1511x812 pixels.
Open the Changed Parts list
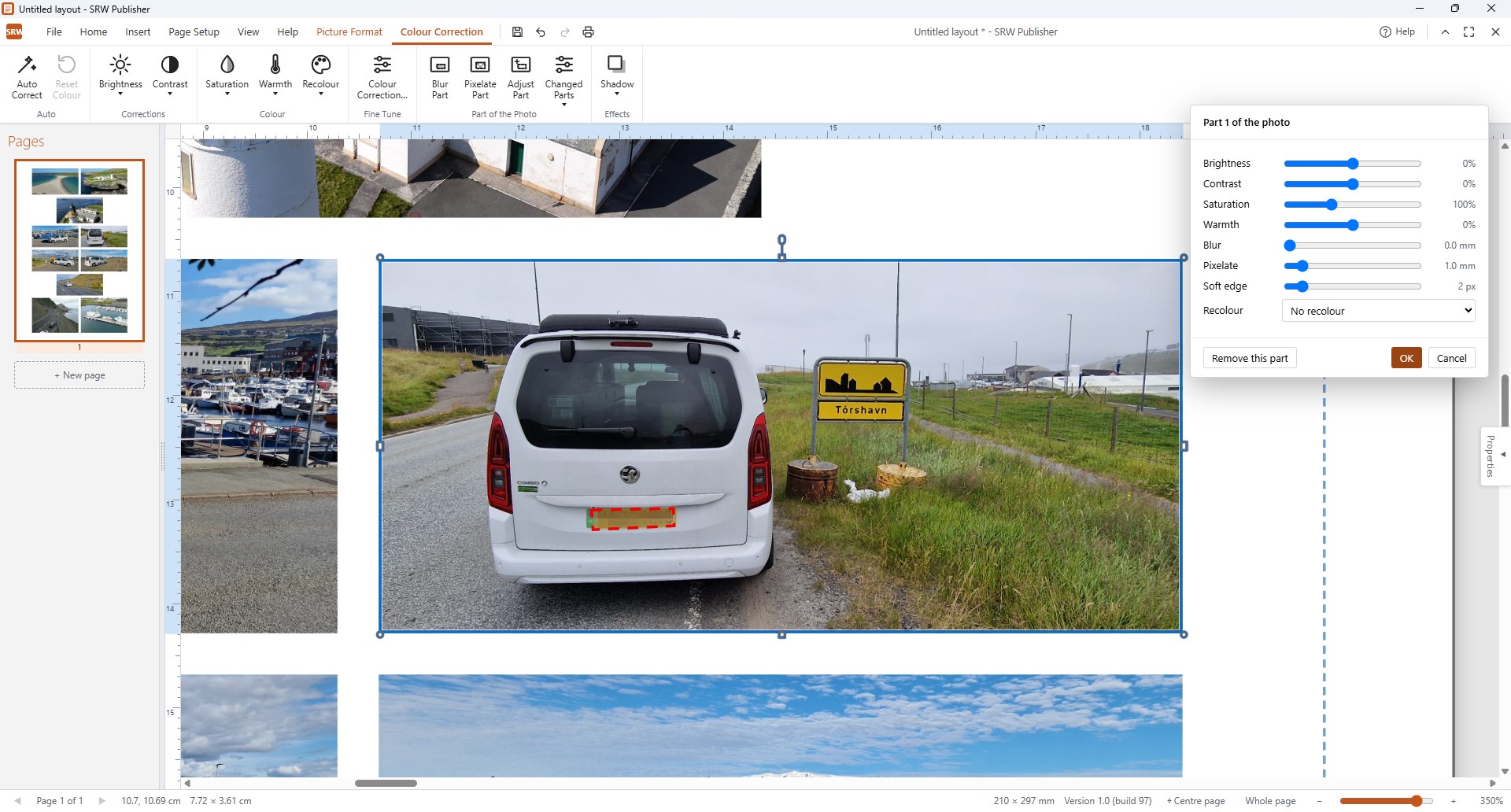[x=563, y=79]
